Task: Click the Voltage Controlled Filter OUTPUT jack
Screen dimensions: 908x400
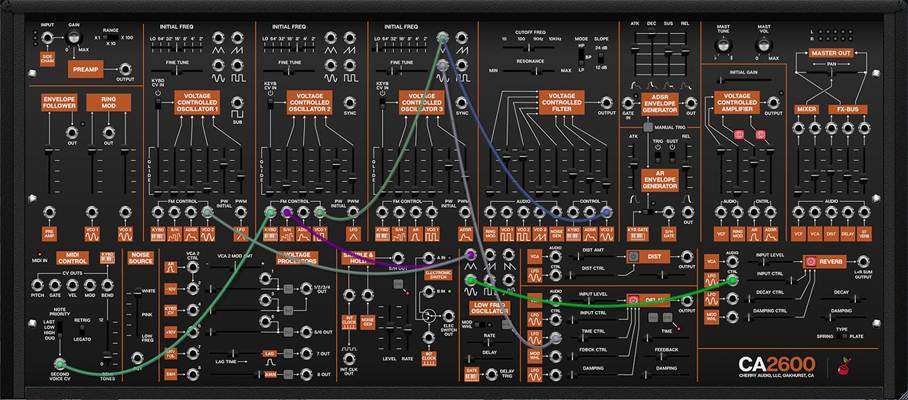Action: pyautogui.click(x=606, y=102)
